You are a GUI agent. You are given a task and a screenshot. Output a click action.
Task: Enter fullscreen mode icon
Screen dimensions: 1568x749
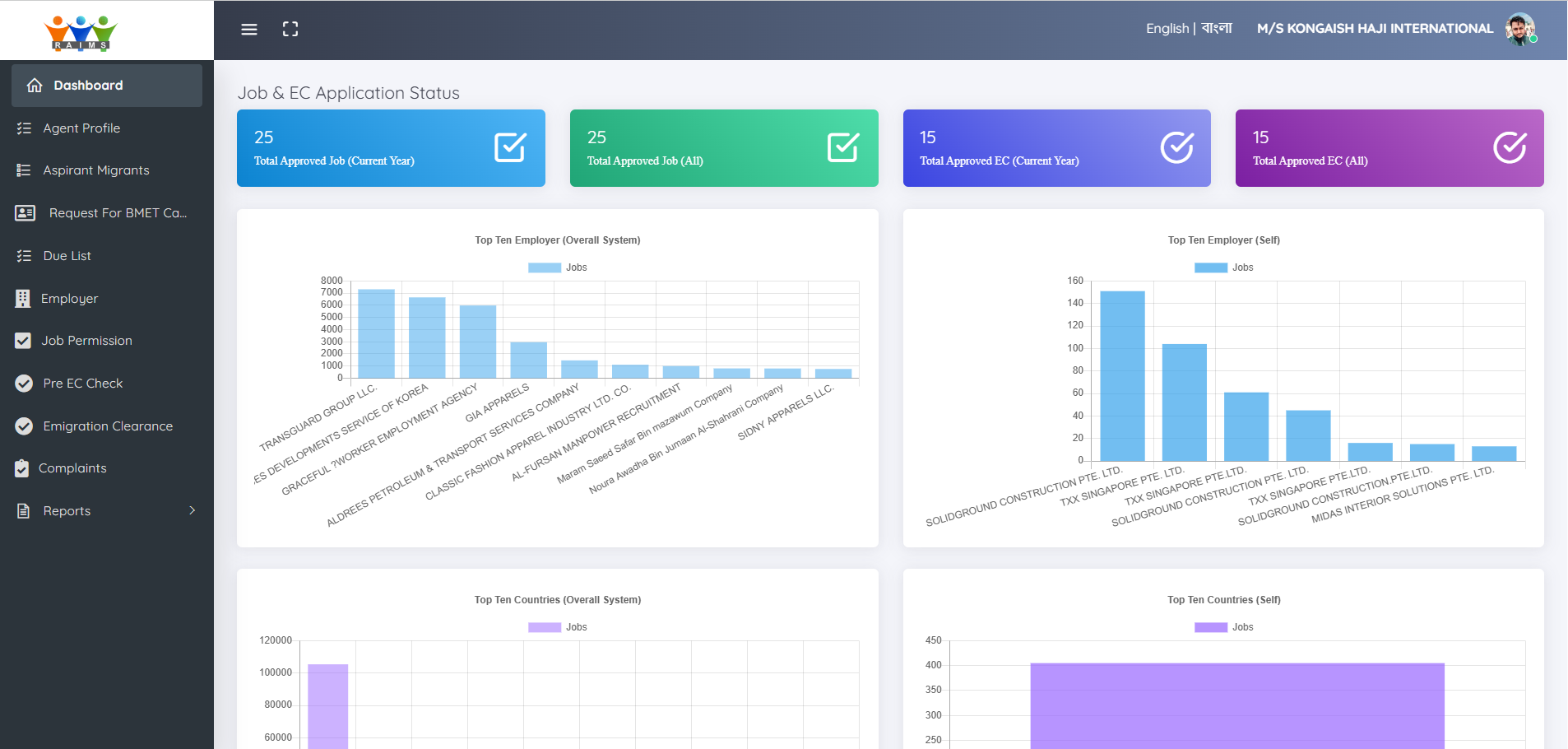[x=290, y=30]
